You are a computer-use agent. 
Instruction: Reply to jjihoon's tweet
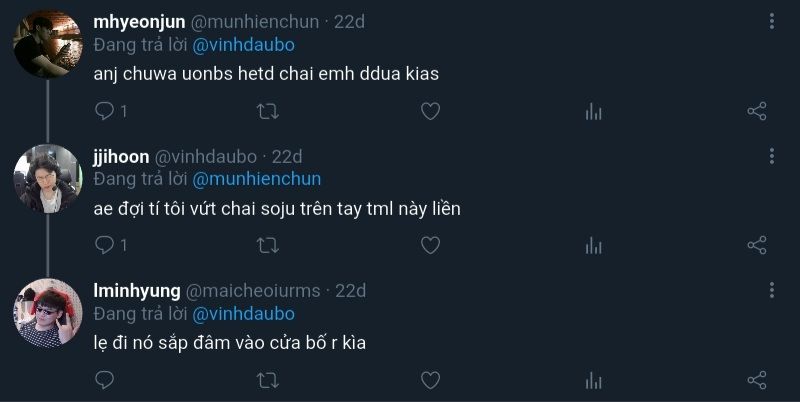(105, 244)
